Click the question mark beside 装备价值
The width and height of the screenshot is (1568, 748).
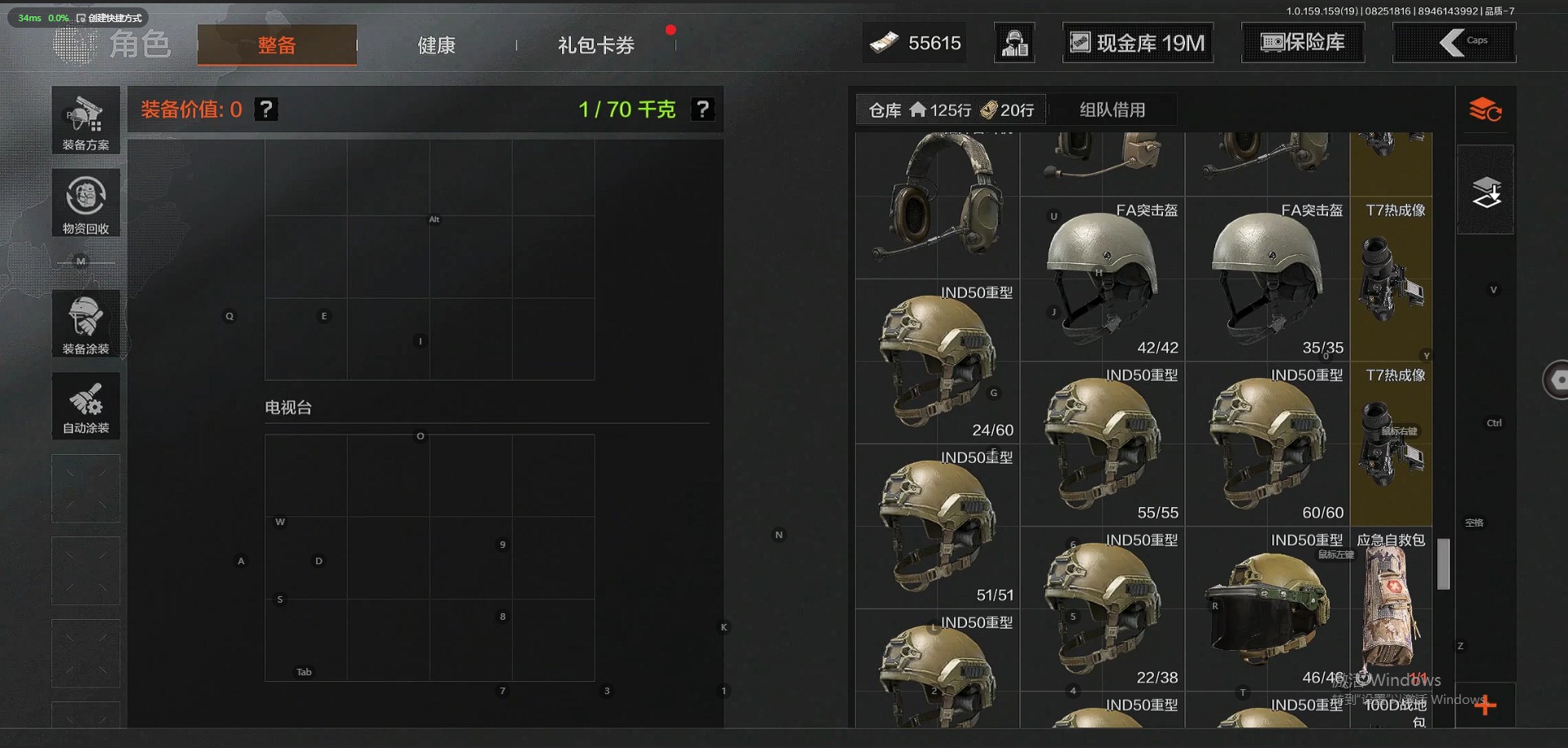coord(266,109)
